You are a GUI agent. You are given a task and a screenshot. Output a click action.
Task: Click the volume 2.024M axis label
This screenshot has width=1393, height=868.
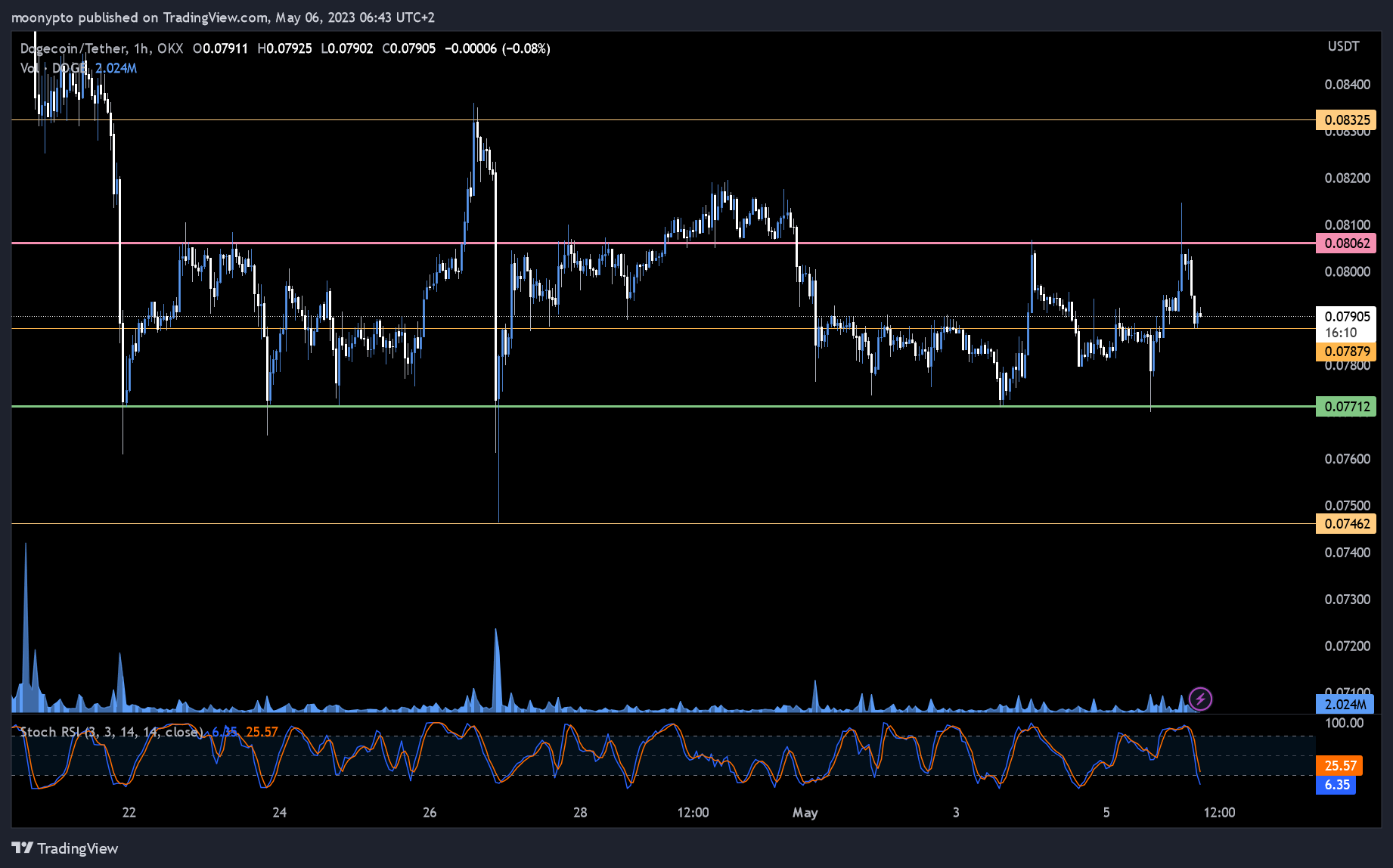pyautogui.click(x=1345, y=704)
